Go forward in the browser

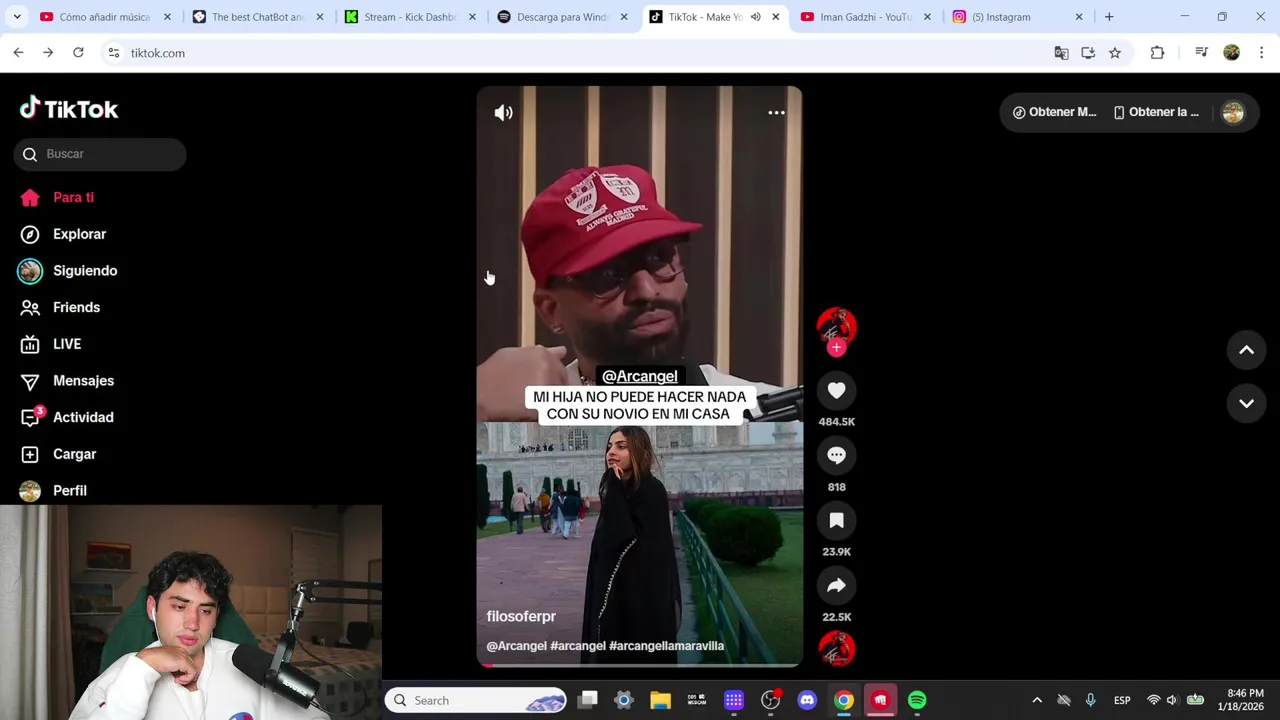click(x=48, y=53)
